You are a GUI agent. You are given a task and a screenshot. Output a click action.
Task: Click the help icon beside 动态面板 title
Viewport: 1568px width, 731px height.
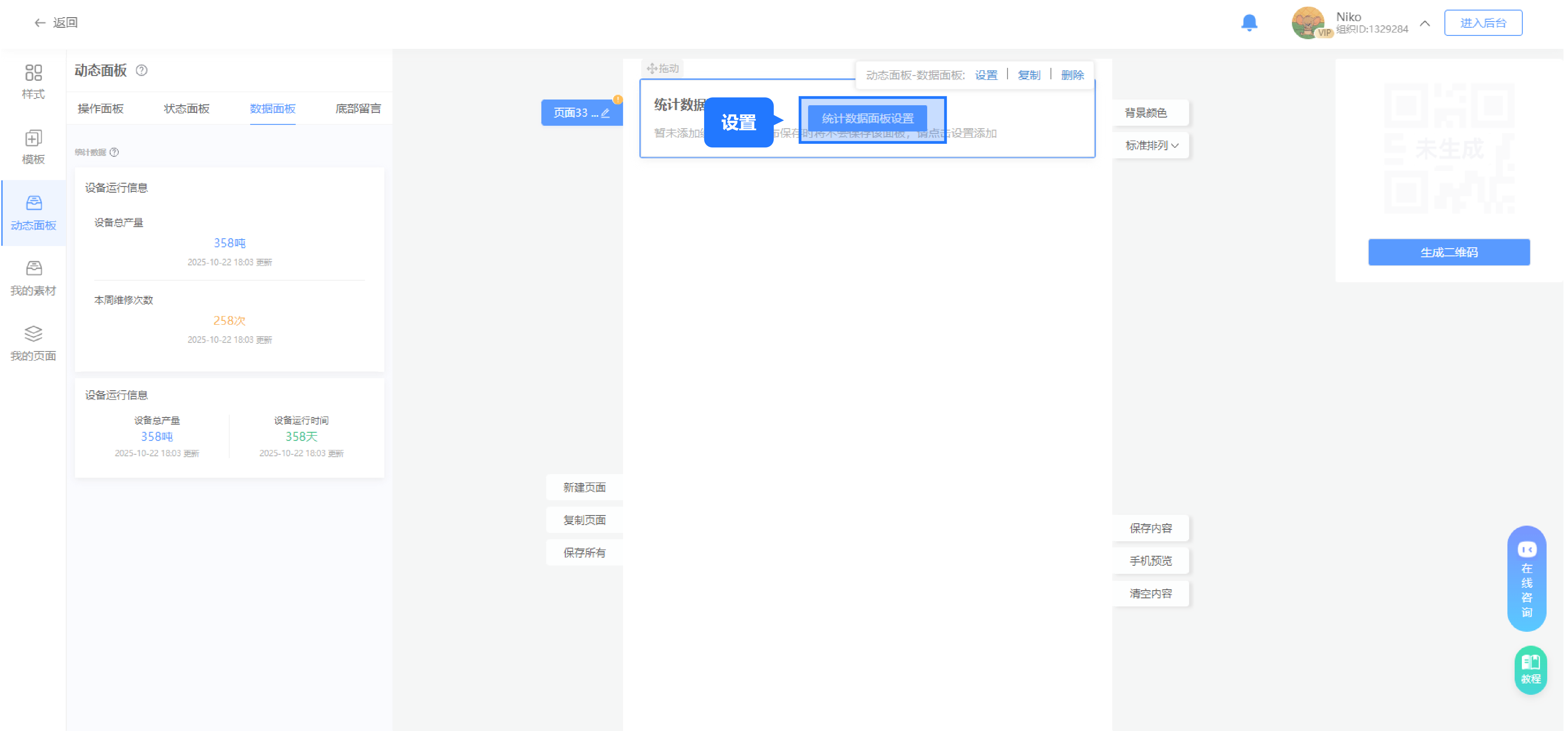click(142, 71)
